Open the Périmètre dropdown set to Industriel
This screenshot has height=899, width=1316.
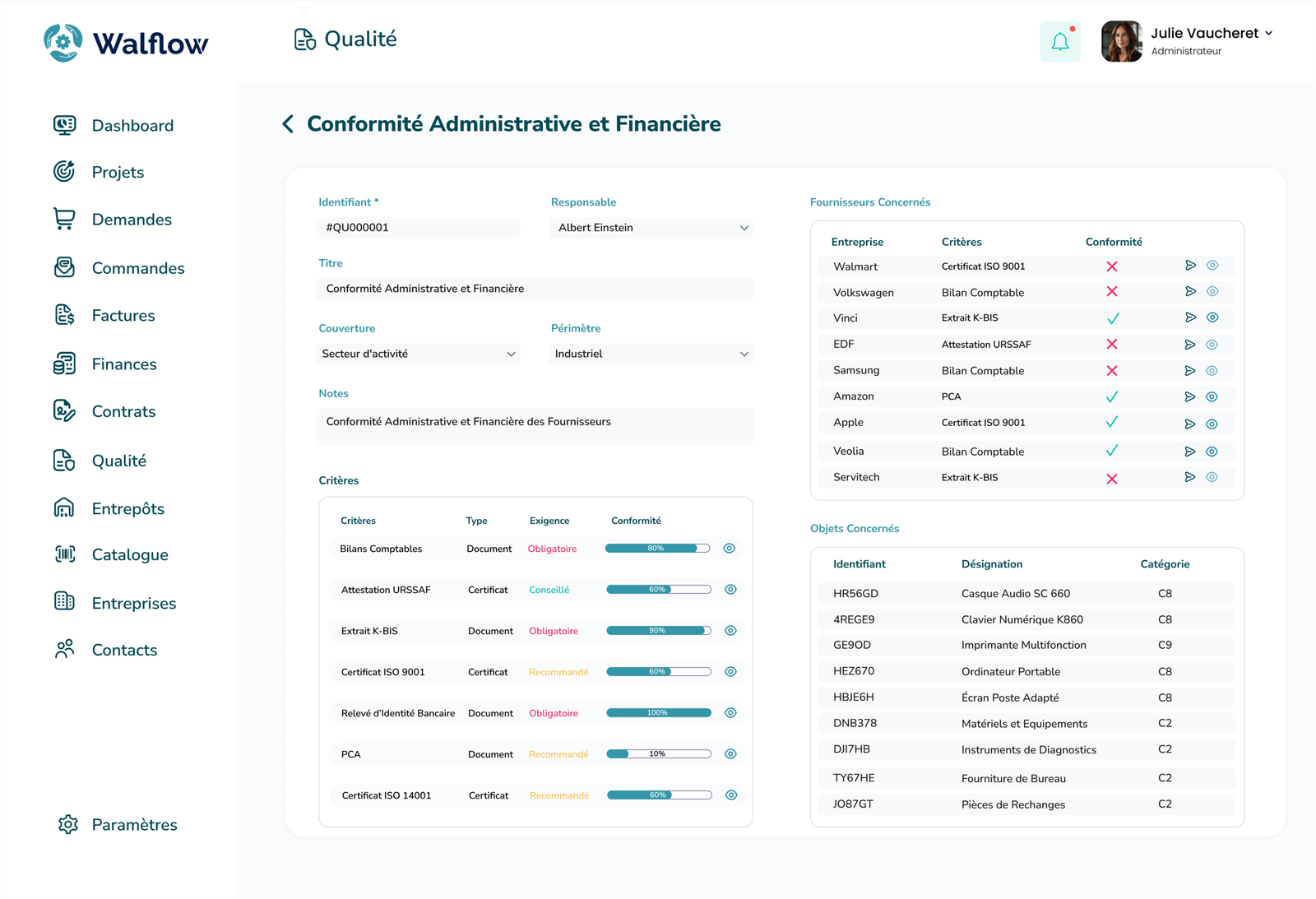[x=651, y=354]
